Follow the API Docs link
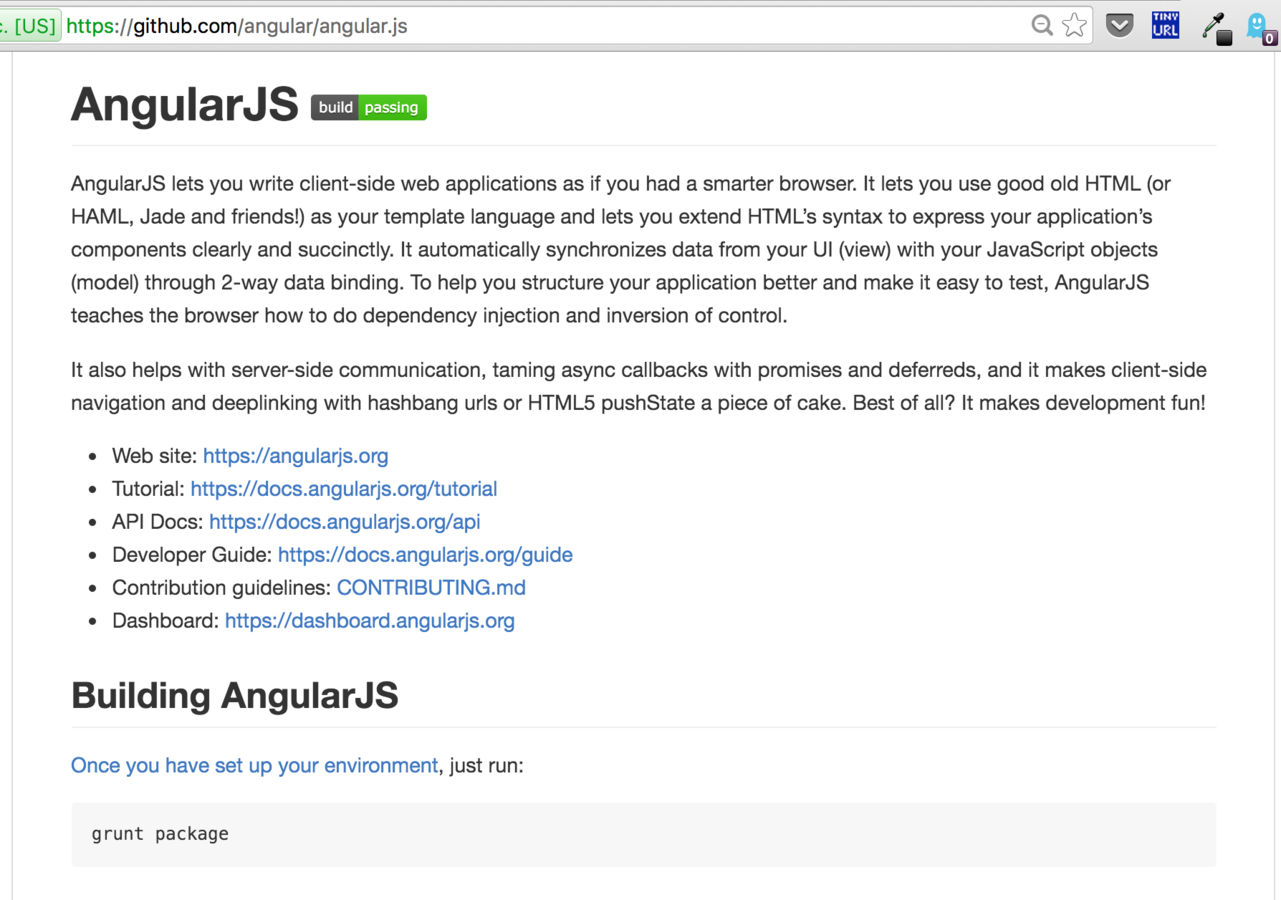This screenshot has height=900, width=1281. click(344, 522)
